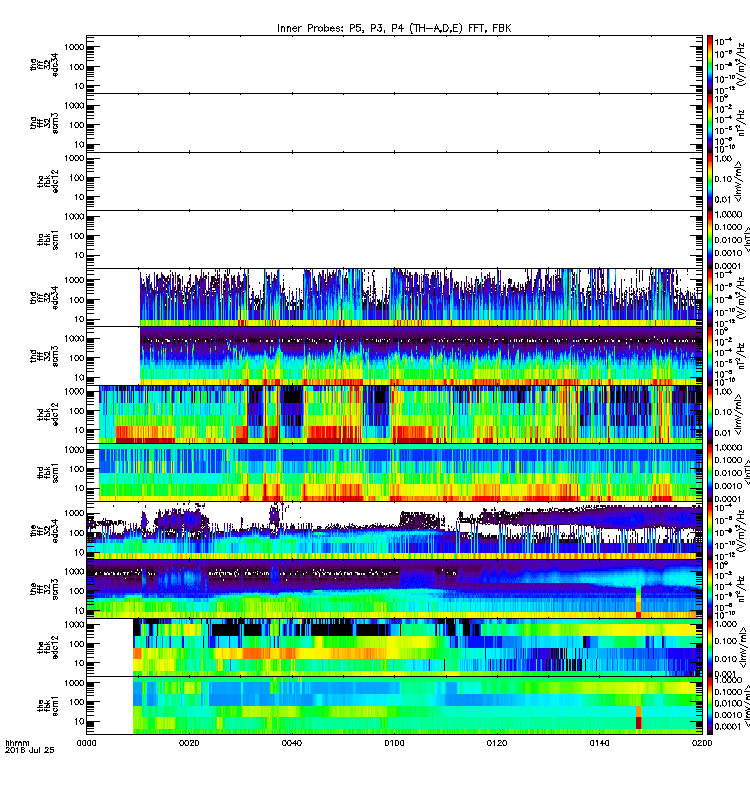750x800 pixels.
Task: Click the thd fbk edc12 spectrogram
Action: (394, 414)
